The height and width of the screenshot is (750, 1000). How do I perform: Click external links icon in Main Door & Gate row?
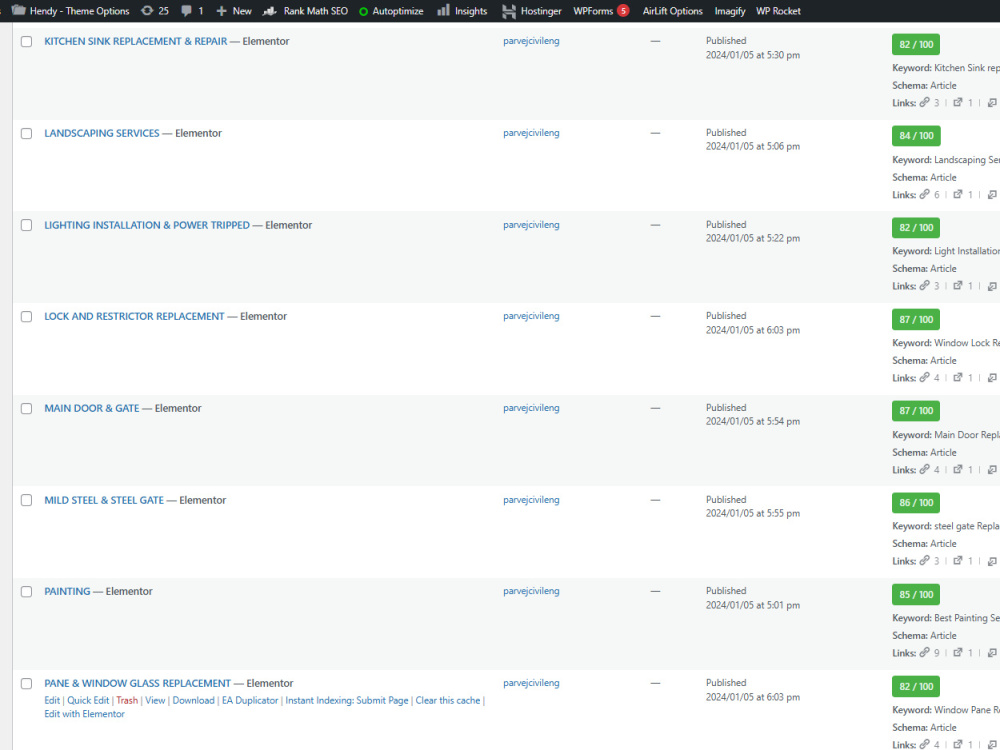pyautogui.click(x=957, y=469)
